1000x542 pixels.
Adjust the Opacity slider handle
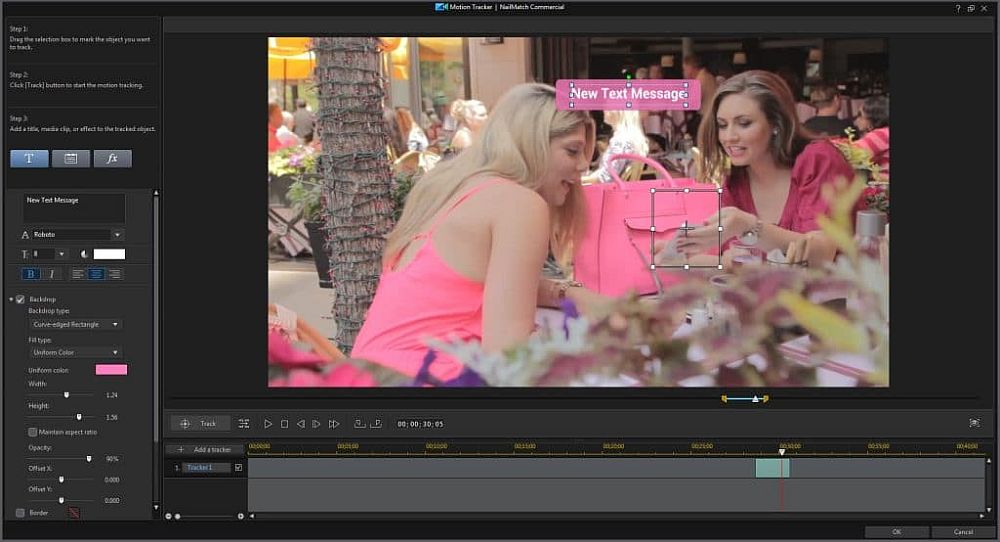tap(89, 458)
